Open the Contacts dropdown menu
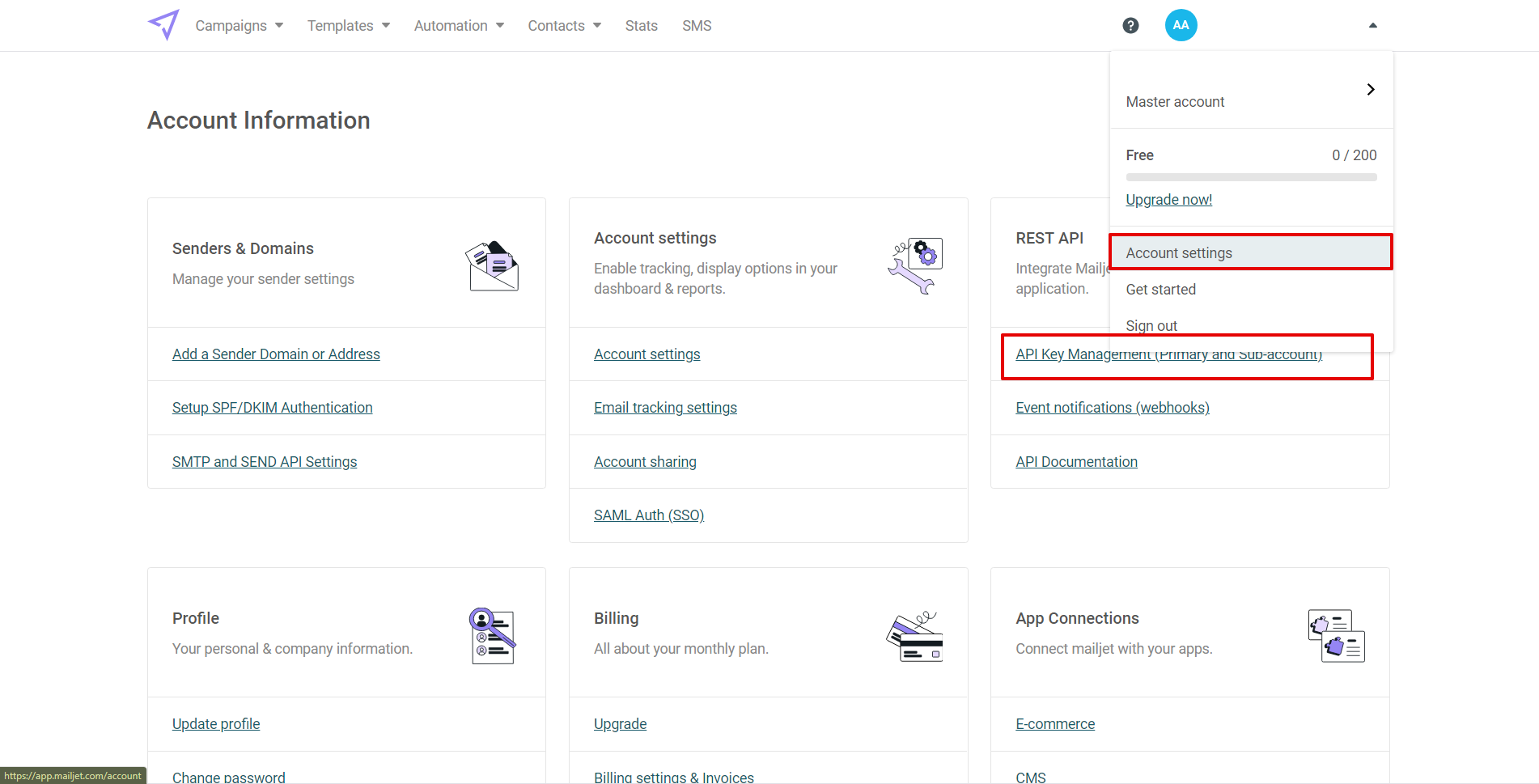The image size is (1539, 784). (565, 26)
